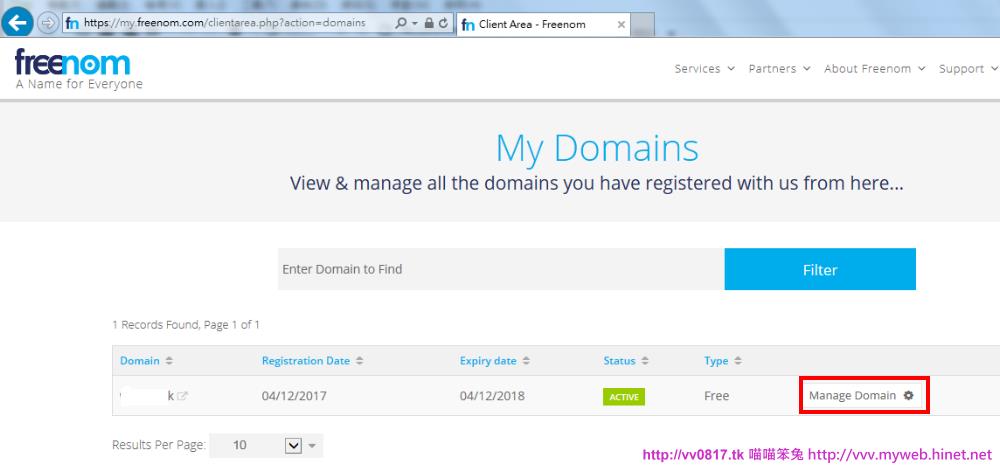
Task: Open the About Freenom menu
Action: pos(874,69)
